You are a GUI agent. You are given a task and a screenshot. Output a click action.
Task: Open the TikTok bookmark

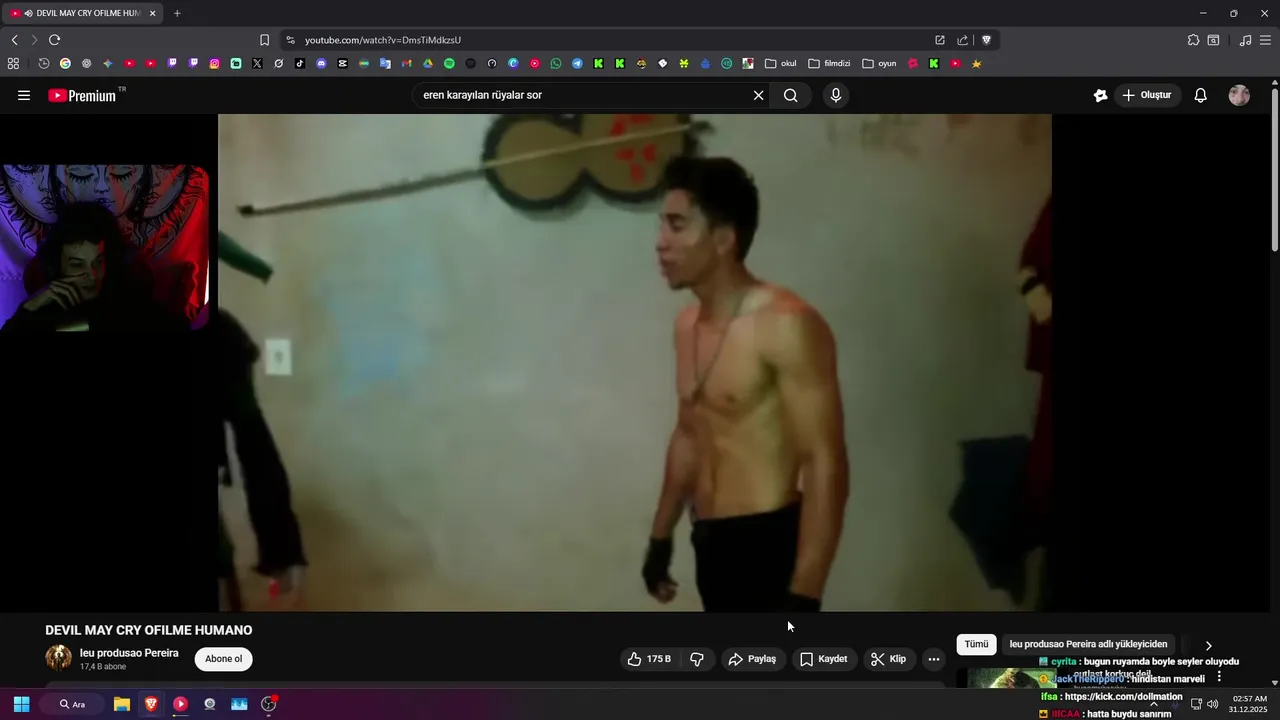coord(300,63)
